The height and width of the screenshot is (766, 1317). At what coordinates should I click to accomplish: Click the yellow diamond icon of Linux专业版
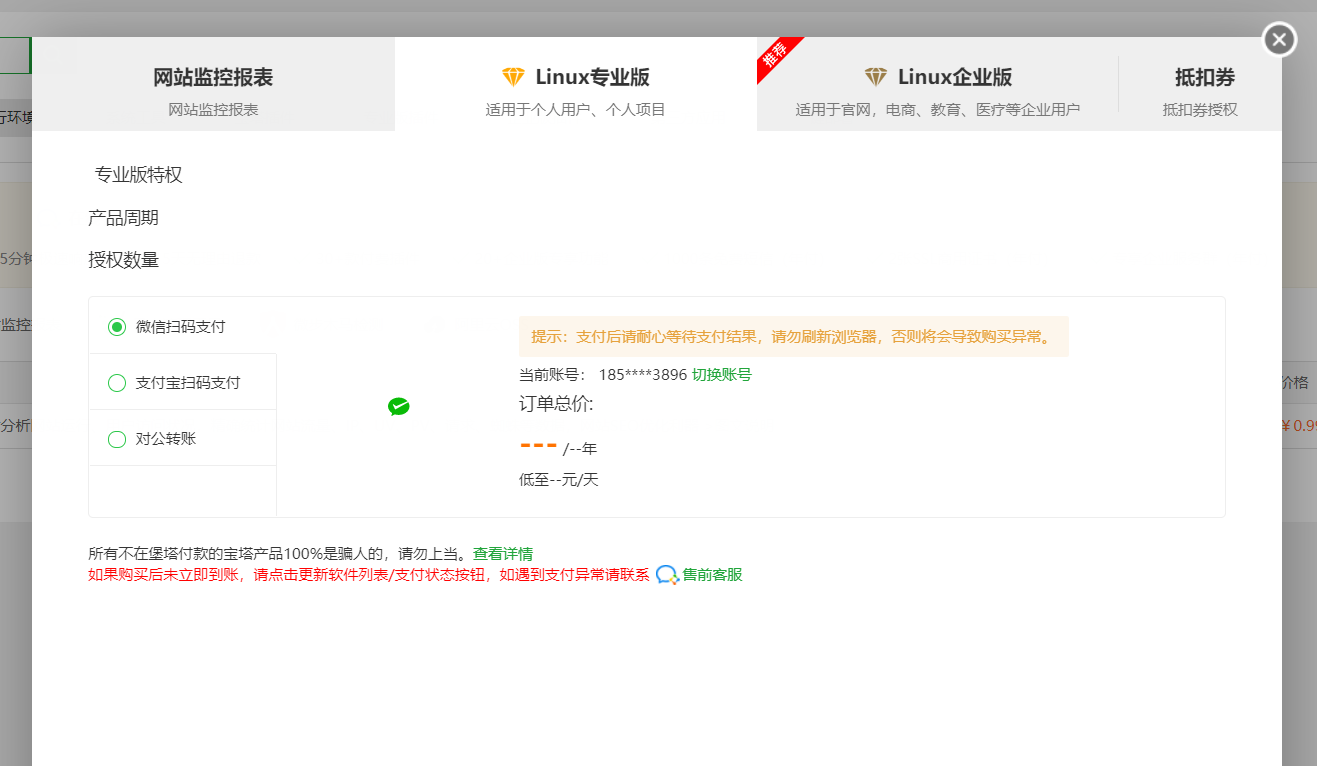point(513,77)
